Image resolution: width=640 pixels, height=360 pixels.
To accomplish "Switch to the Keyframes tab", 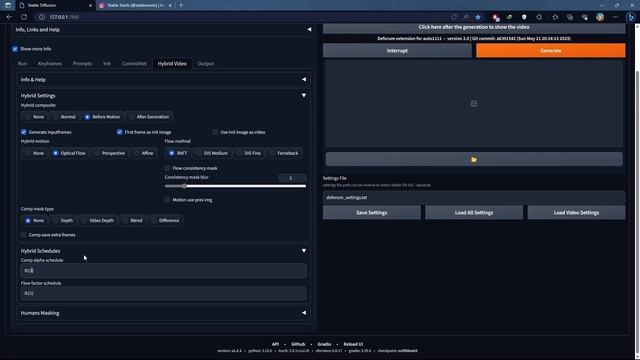I will pyautogui.click(x=50, y=64).
